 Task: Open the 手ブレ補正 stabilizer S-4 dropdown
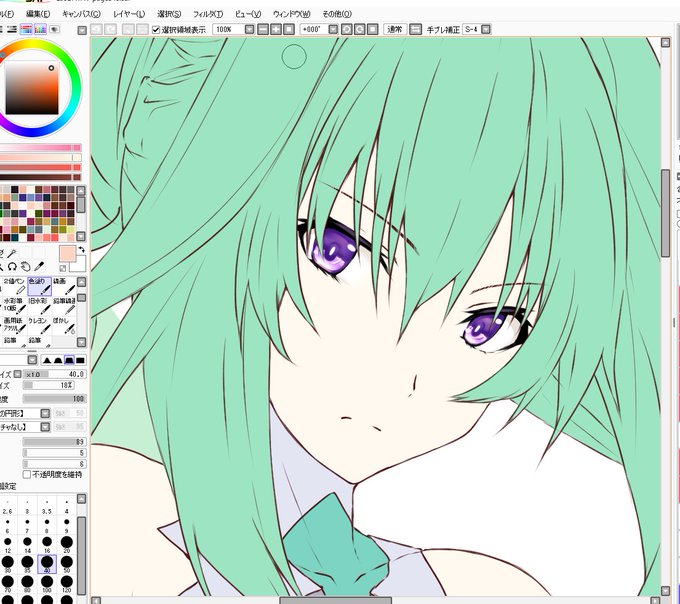tap(486, 29)
